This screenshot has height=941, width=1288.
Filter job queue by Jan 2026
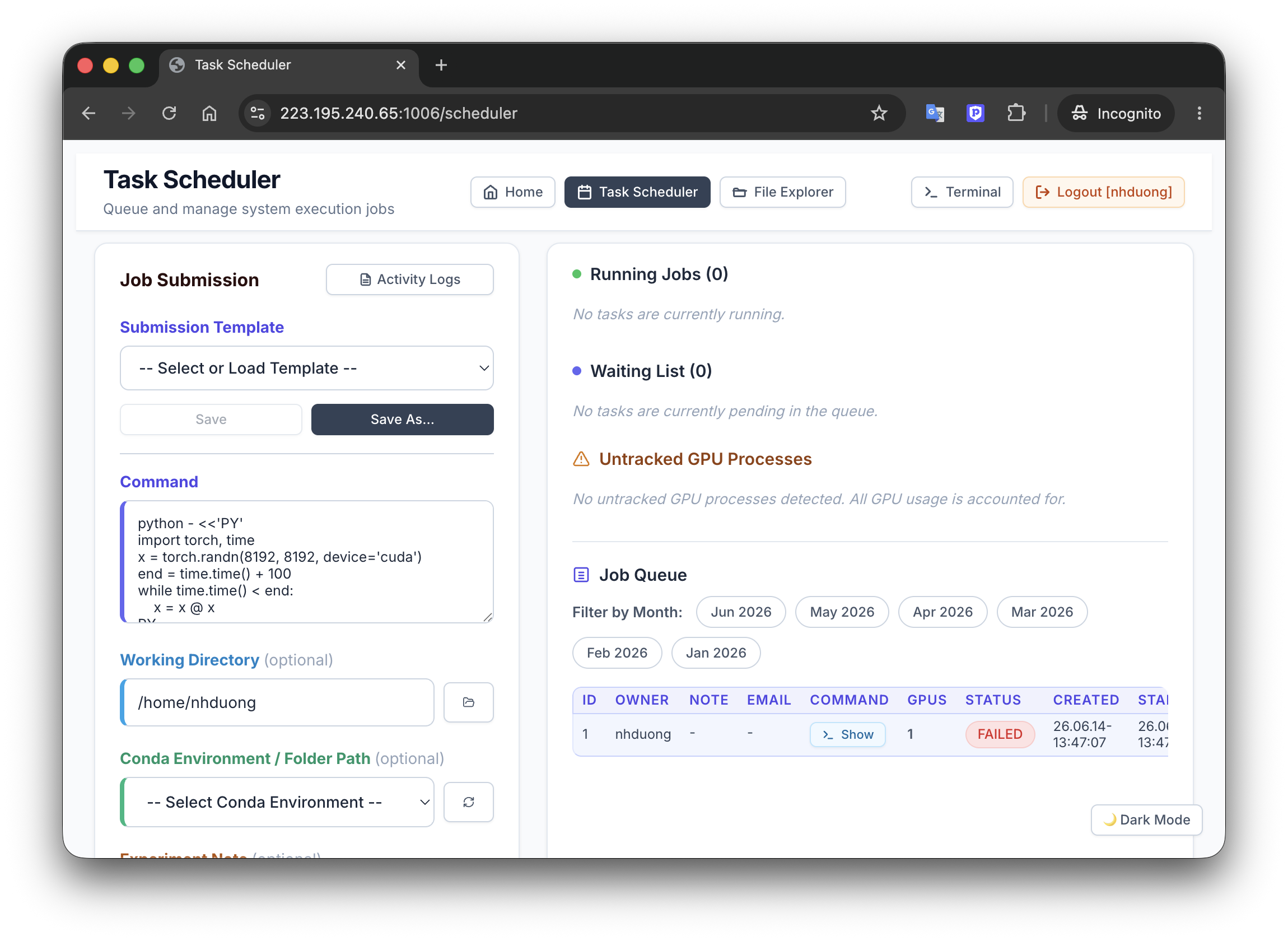point(716,653)
